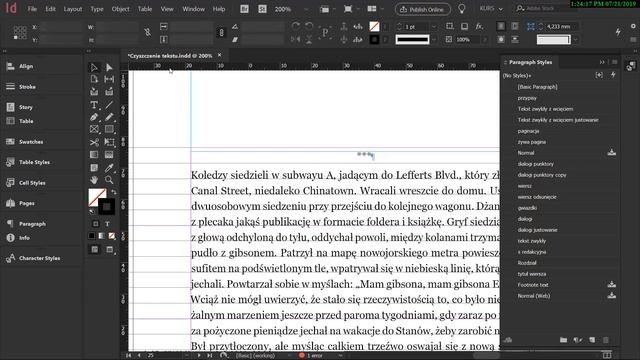Open KURS workspace dropdown
Viewport: 640px width, 360px height.
[x=491, y=9]
